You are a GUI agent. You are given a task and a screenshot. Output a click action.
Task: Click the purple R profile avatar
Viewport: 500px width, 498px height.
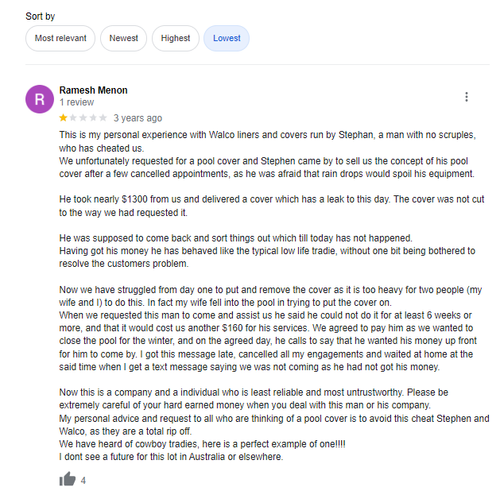pyautogui.click(x=40, y=99)
